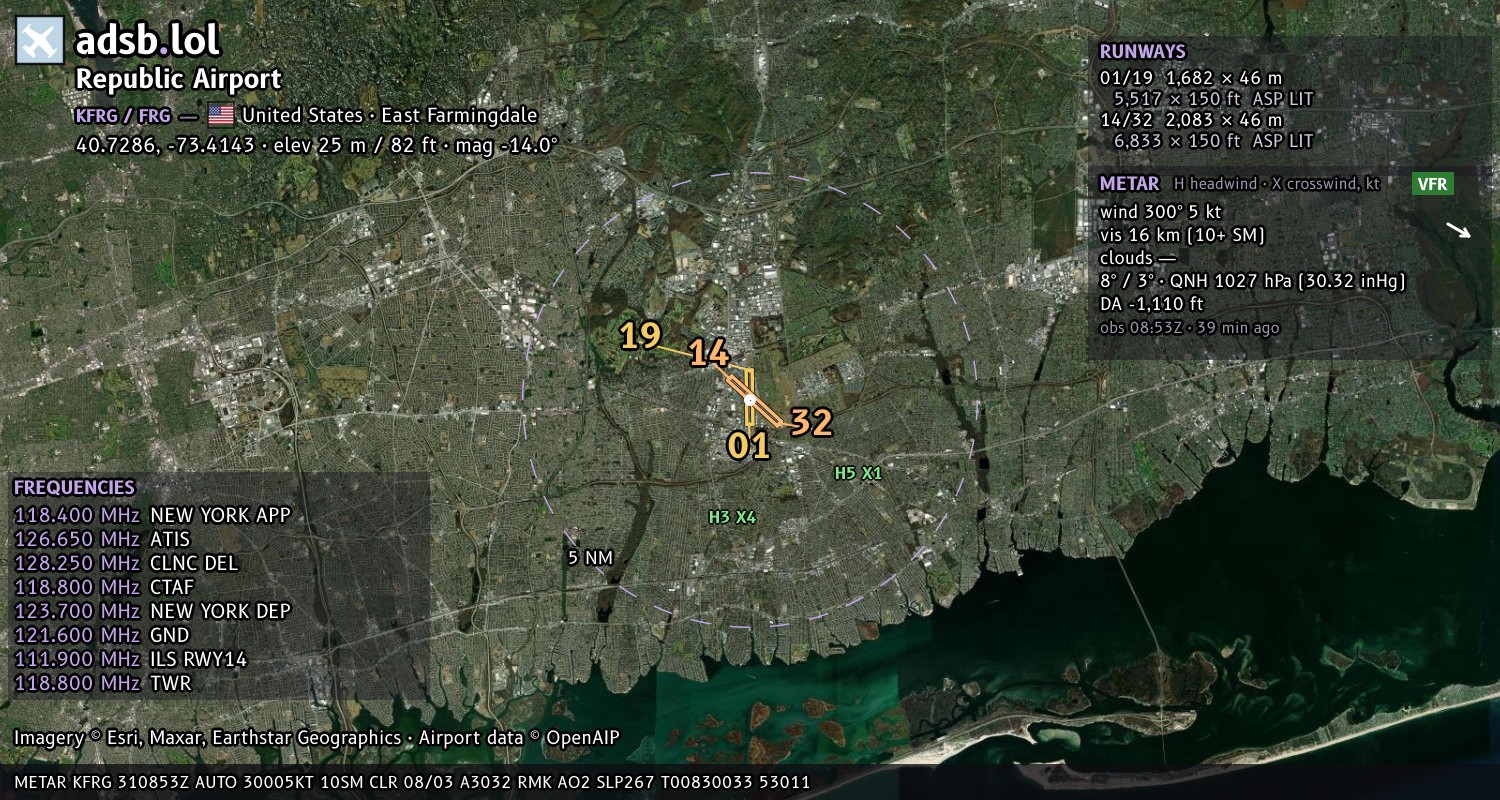1500x800 pixels.
Task: Select the runway 14 label
Action: point(709,353)
